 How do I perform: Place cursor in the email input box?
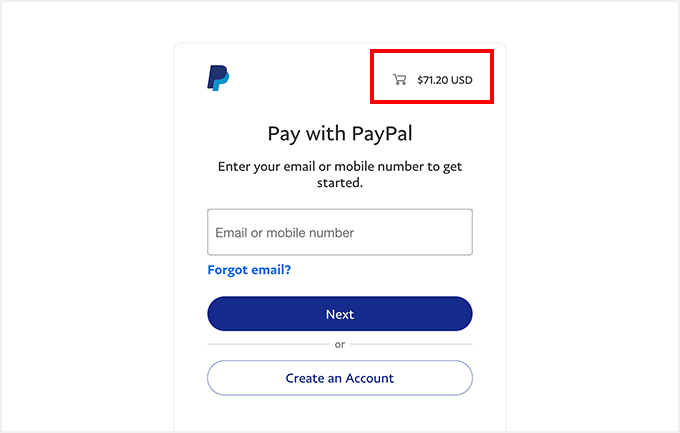point(340,232)
